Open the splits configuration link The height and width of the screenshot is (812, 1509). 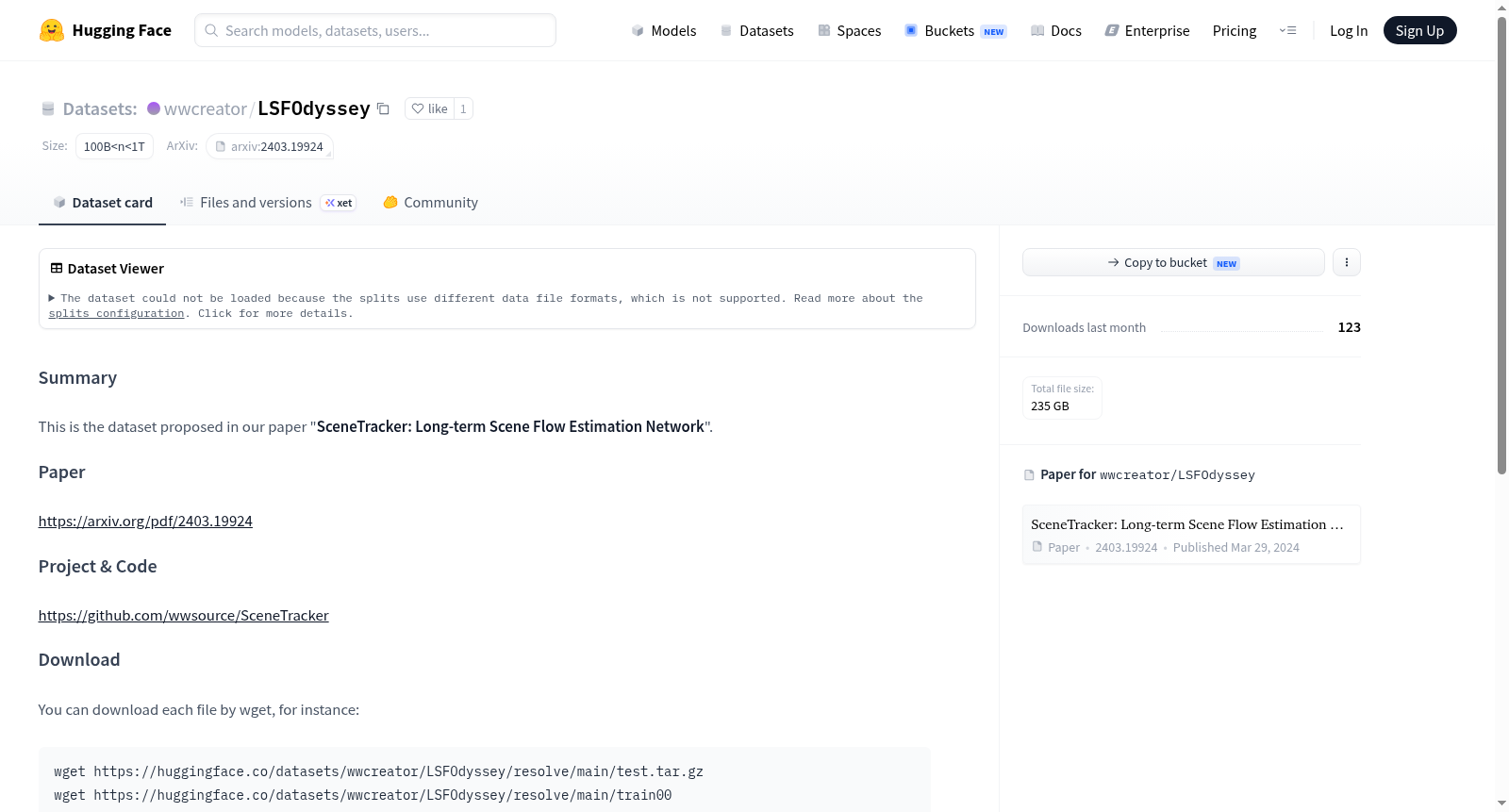point(116,313)
